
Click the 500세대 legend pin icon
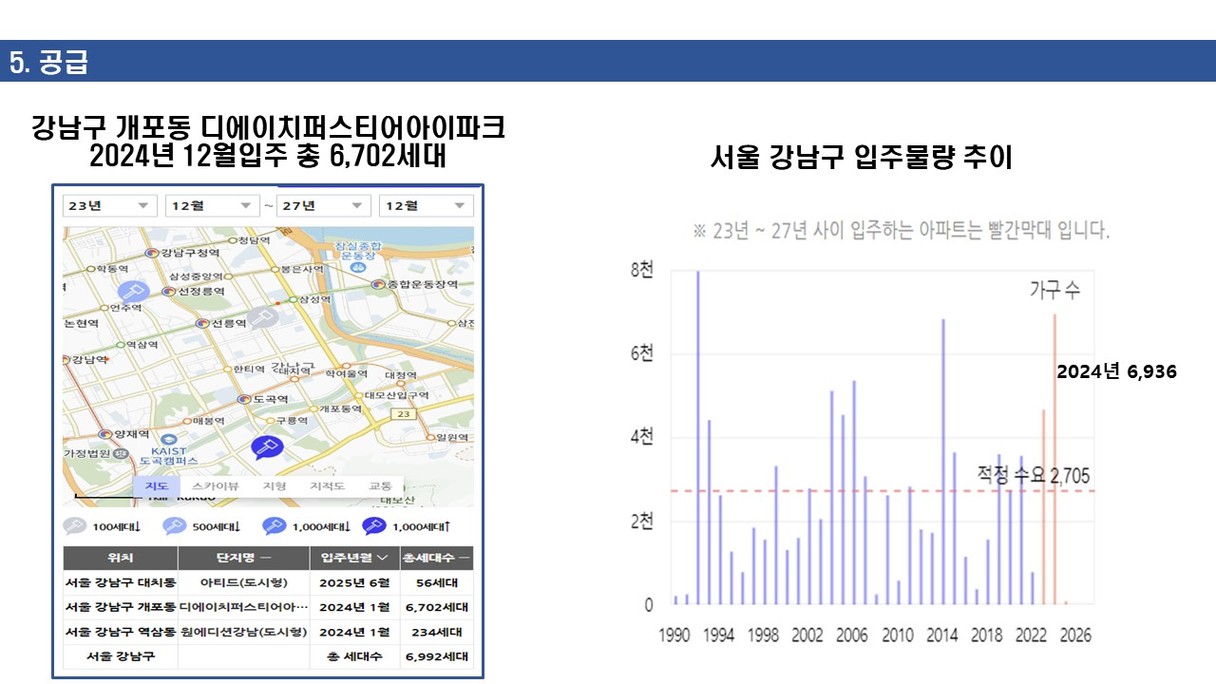click(x=175, y=526)
